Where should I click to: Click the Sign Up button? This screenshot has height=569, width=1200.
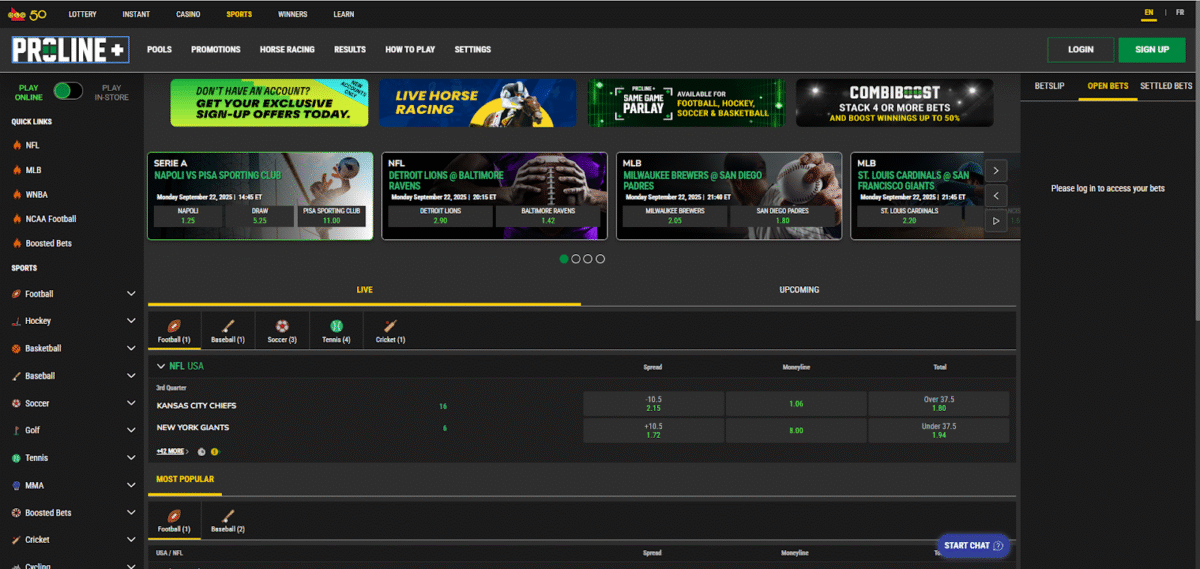tap(1152, 49)
